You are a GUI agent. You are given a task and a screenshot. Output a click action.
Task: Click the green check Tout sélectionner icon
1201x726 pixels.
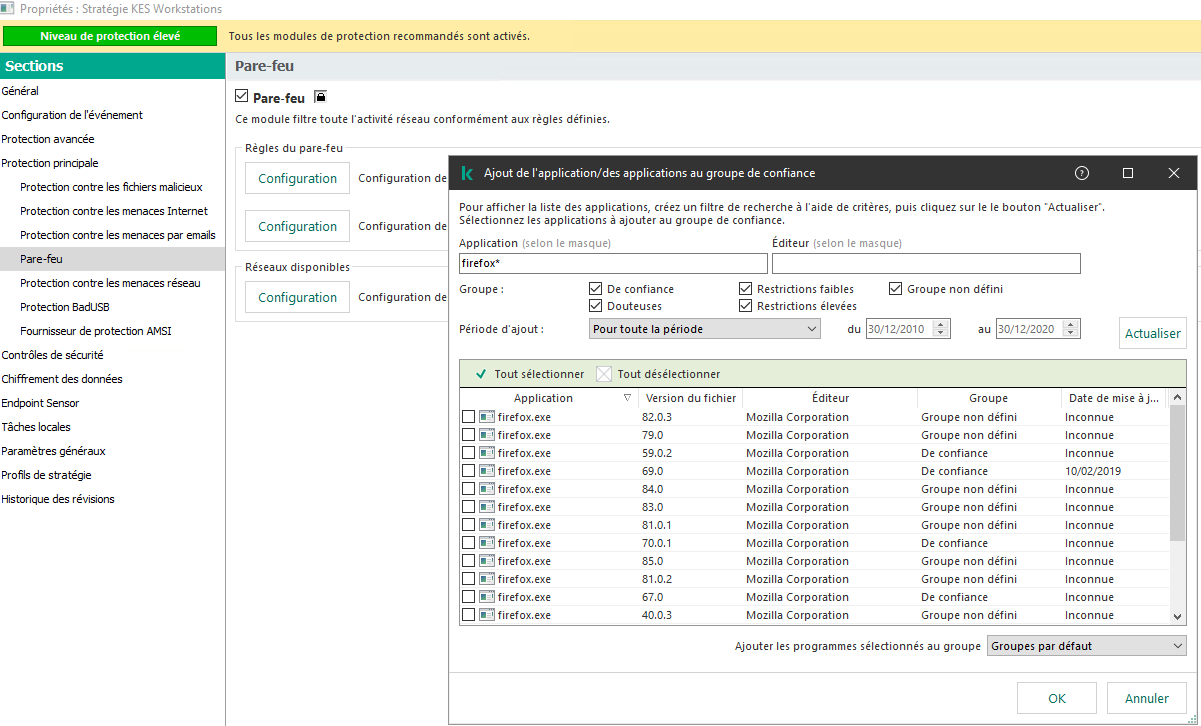coord(481,374)
